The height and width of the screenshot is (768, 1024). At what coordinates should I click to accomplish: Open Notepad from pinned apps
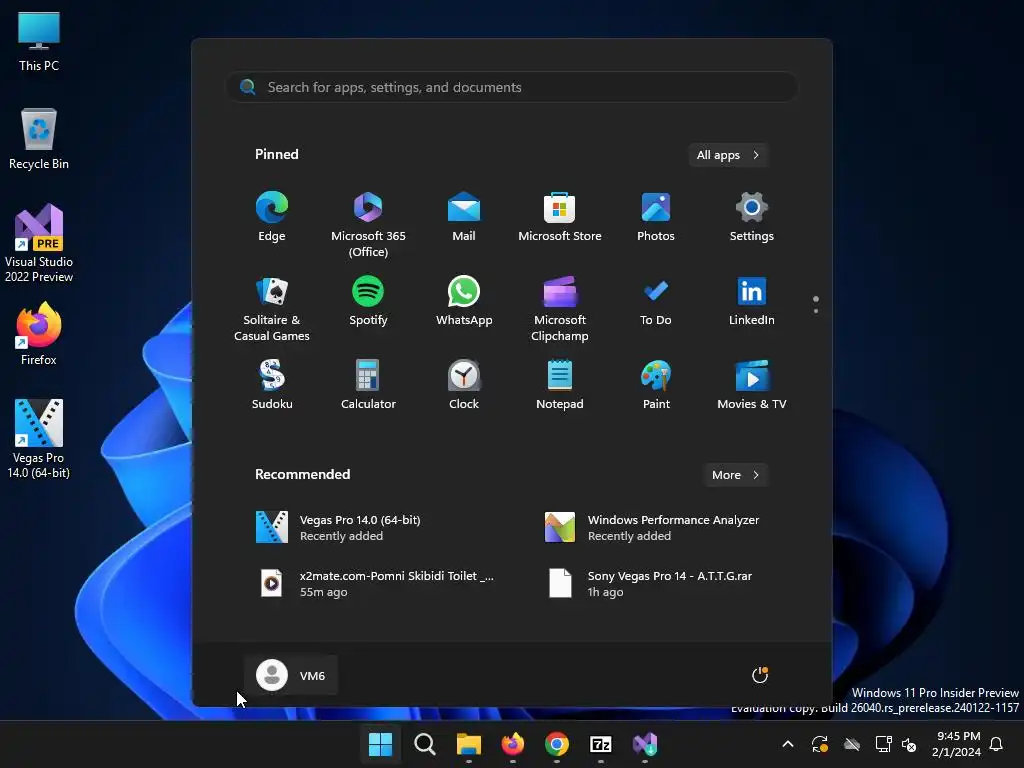click(x=560, y=385)
